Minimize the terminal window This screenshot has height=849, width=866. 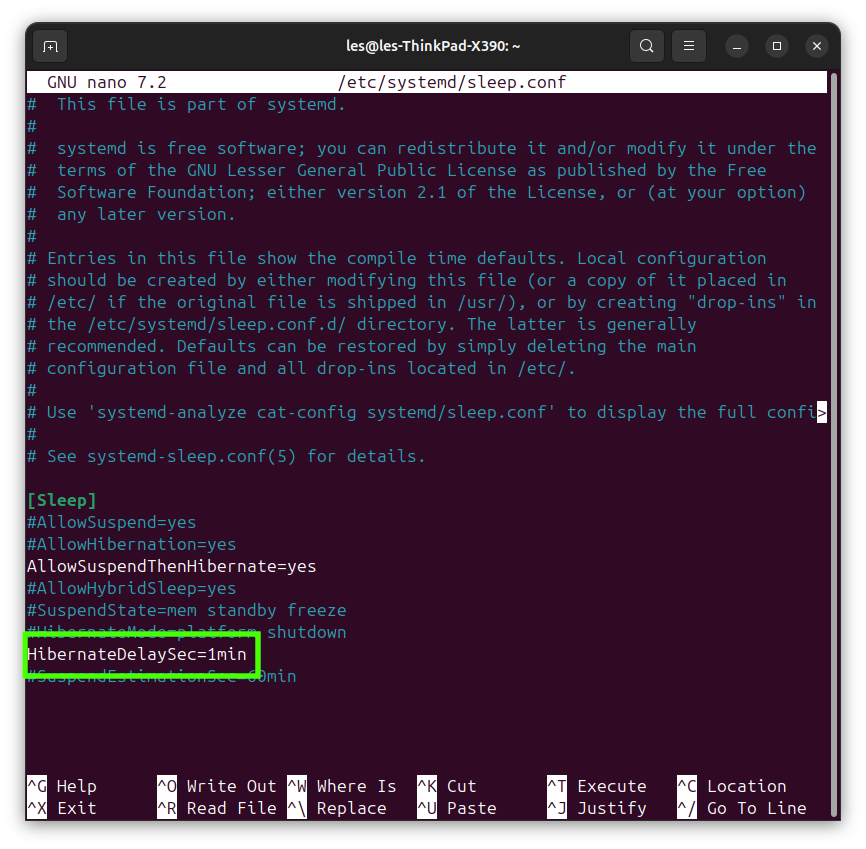click(736, 46)
